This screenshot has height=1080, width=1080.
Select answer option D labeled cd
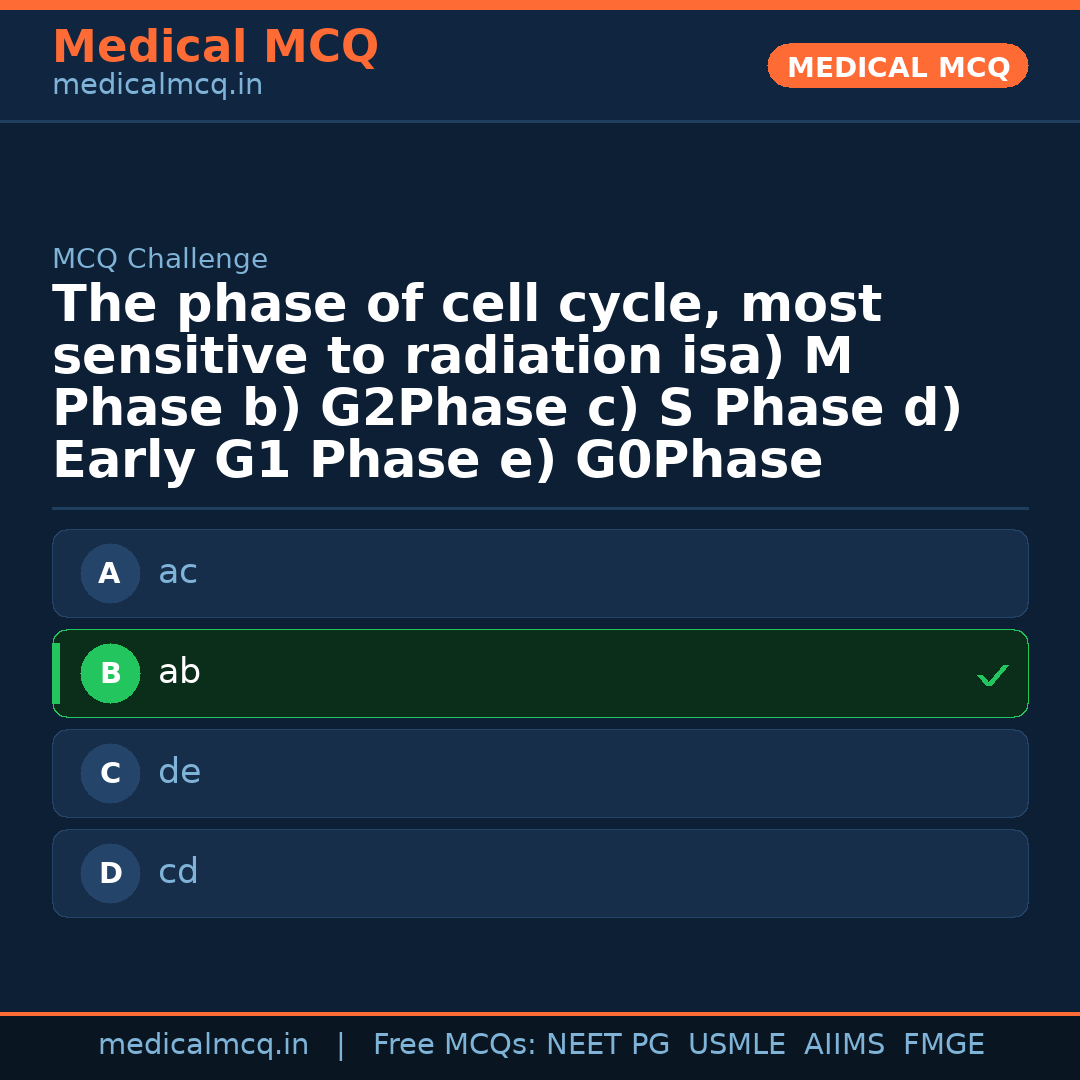[x=540, y=873]
